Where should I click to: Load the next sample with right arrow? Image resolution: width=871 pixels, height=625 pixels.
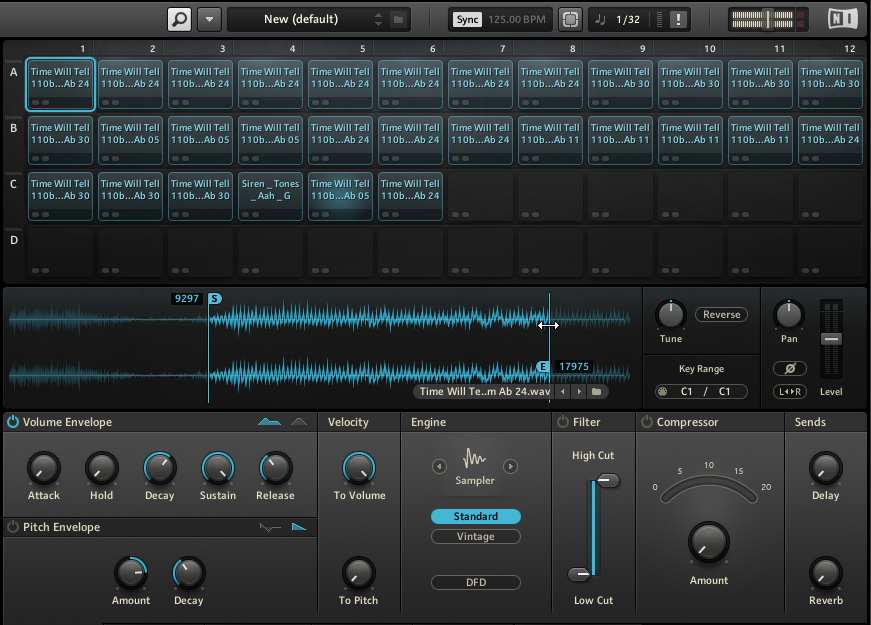[x=578, y=392]
